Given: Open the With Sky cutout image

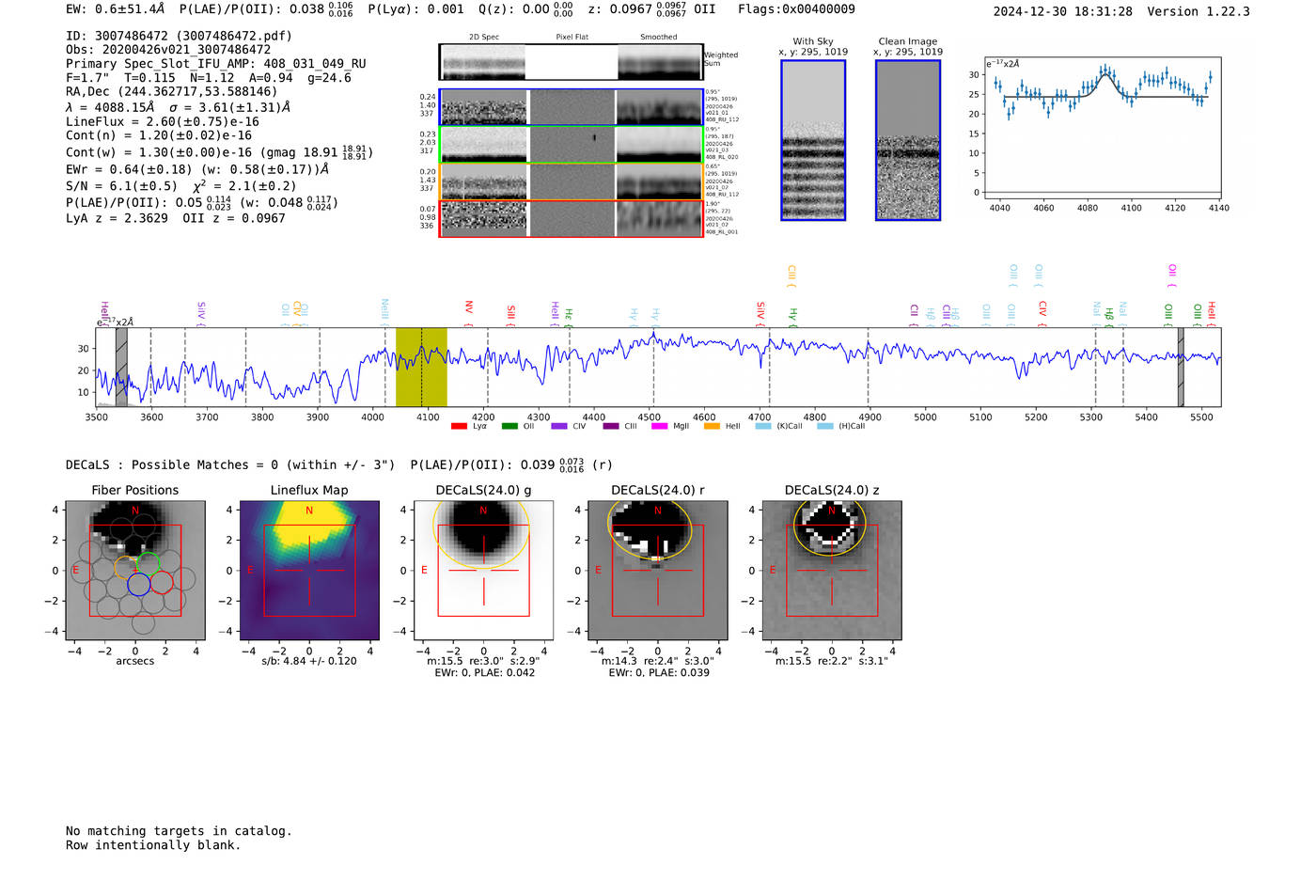Looking at the screenshot, I should 813,140.
